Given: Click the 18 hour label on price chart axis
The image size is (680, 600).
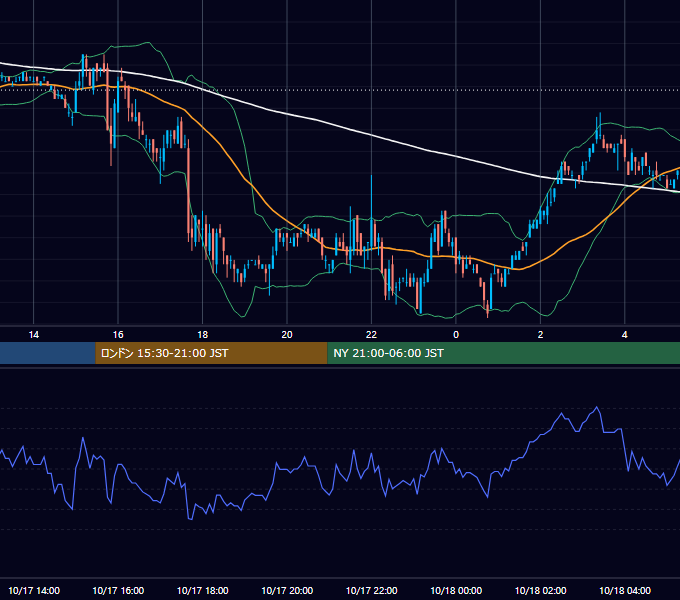Looking at the screenshot, I should pyautogui.click(x=203, y=335).
